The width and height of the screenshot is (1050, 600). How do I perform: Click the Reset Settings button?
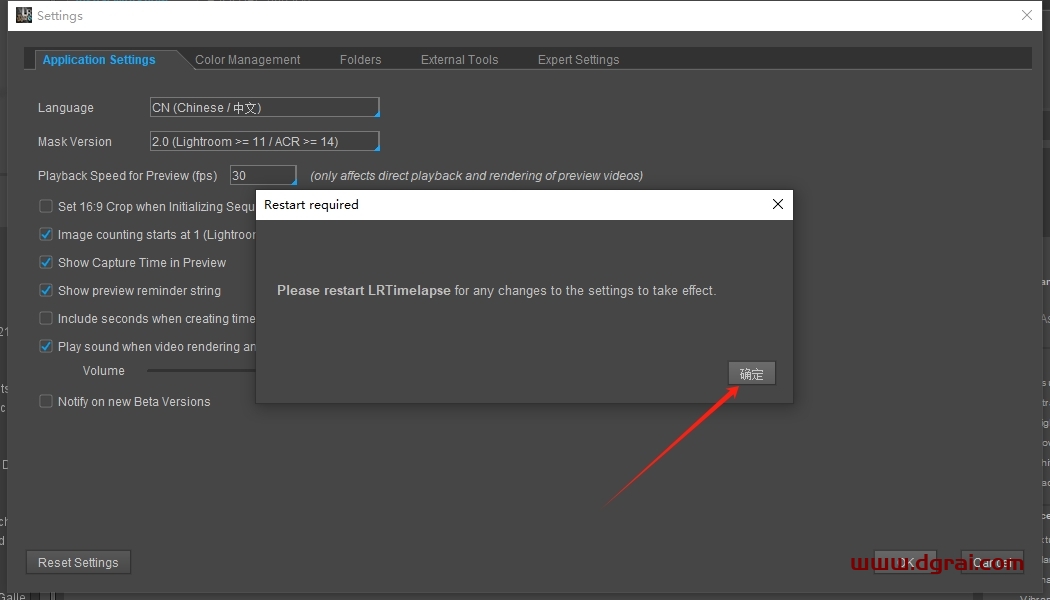78,563
